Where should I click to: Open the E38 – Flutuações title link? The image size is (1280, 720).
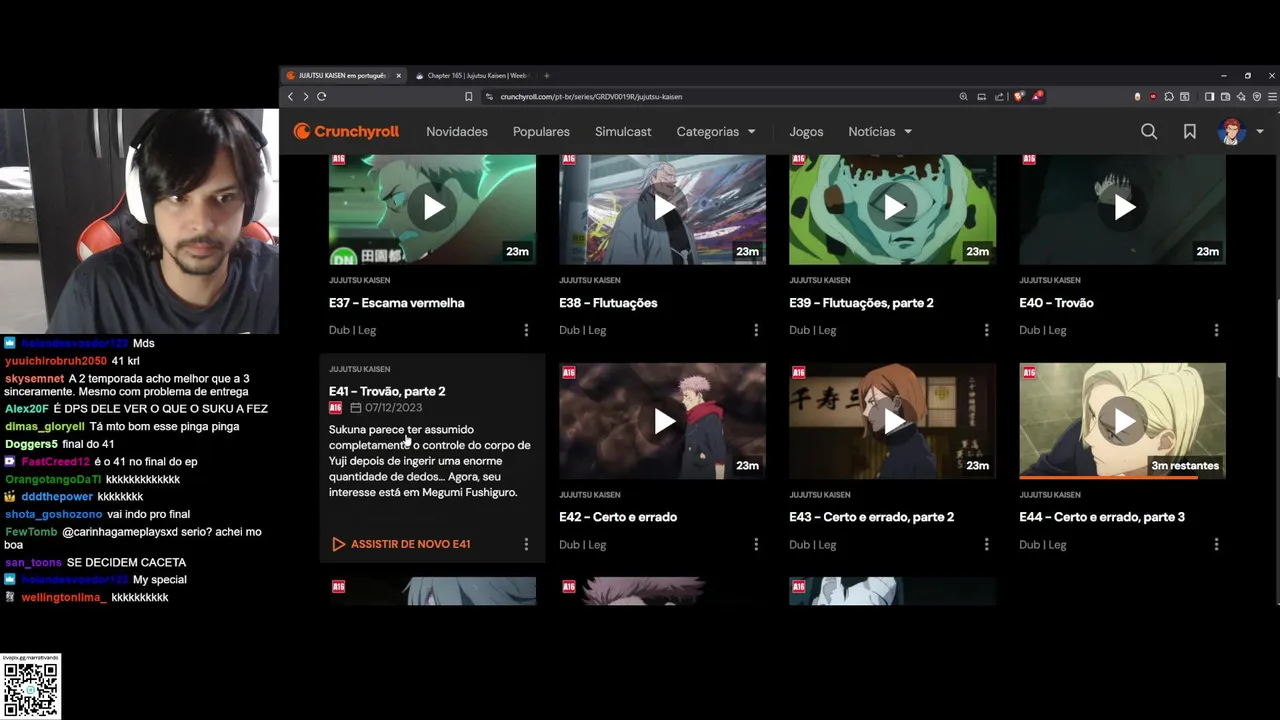(608, 303)
